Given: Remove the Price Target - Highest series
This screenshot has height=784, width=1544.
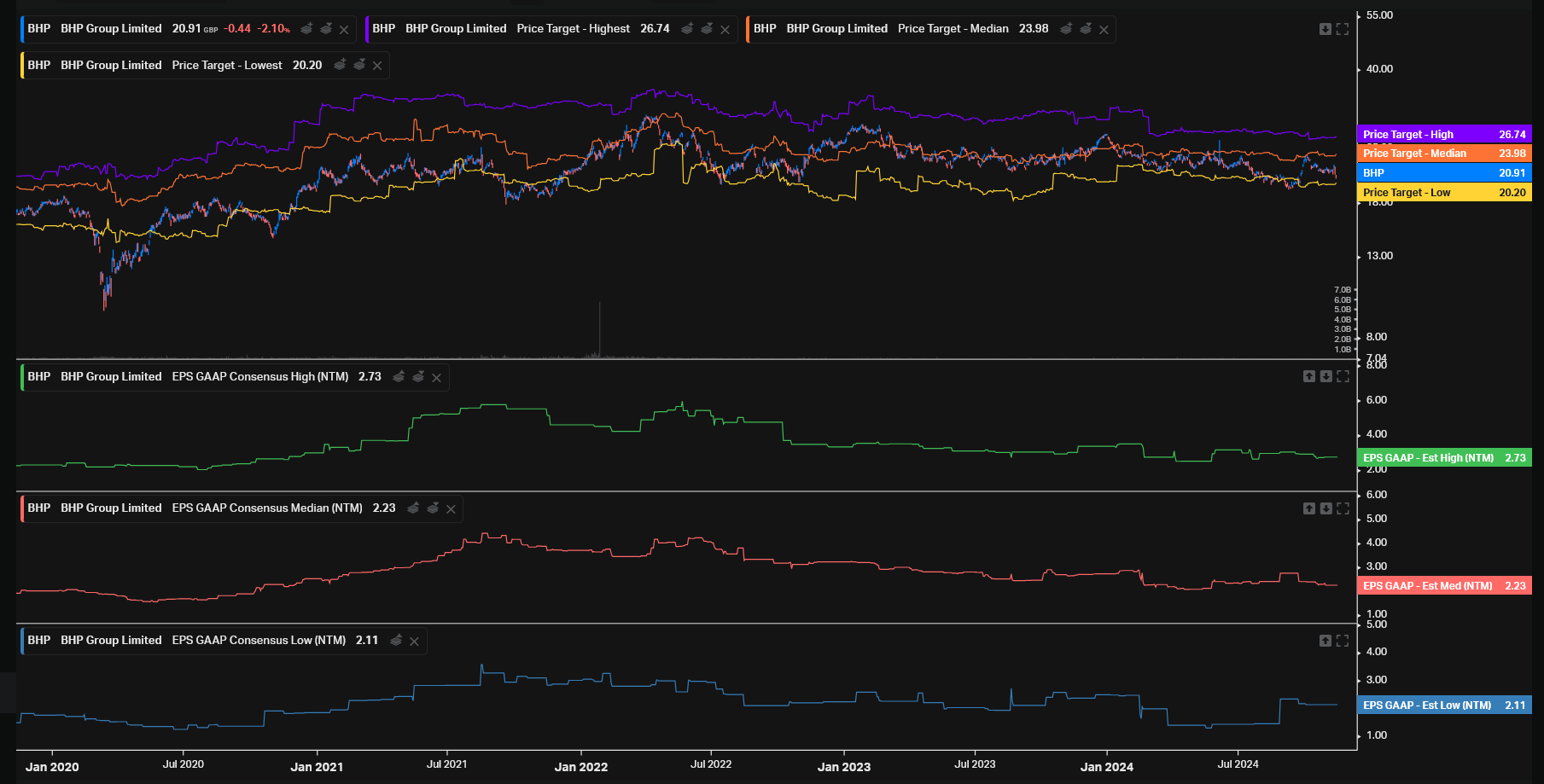Looking at the screenshot, I should coord(725,30).
